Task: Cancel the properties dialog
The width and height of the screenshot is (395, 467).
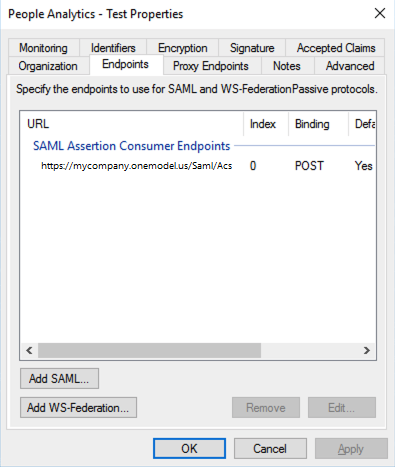Action: [x=270, y=448]
